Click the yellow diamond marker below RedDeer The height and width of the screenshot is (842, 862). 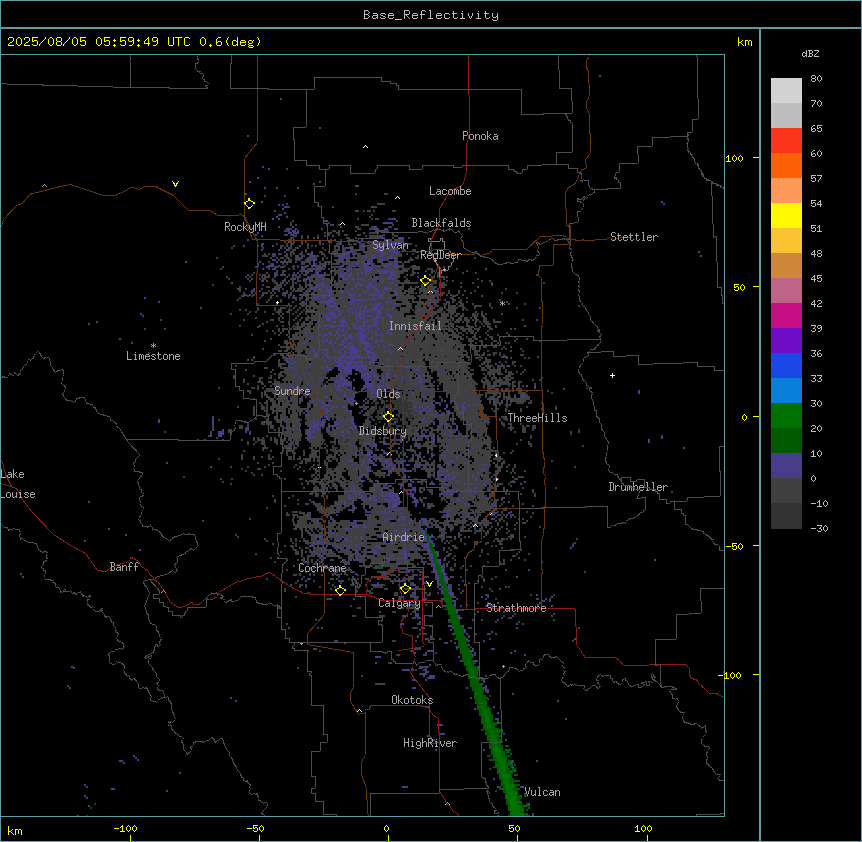[426, 281]
